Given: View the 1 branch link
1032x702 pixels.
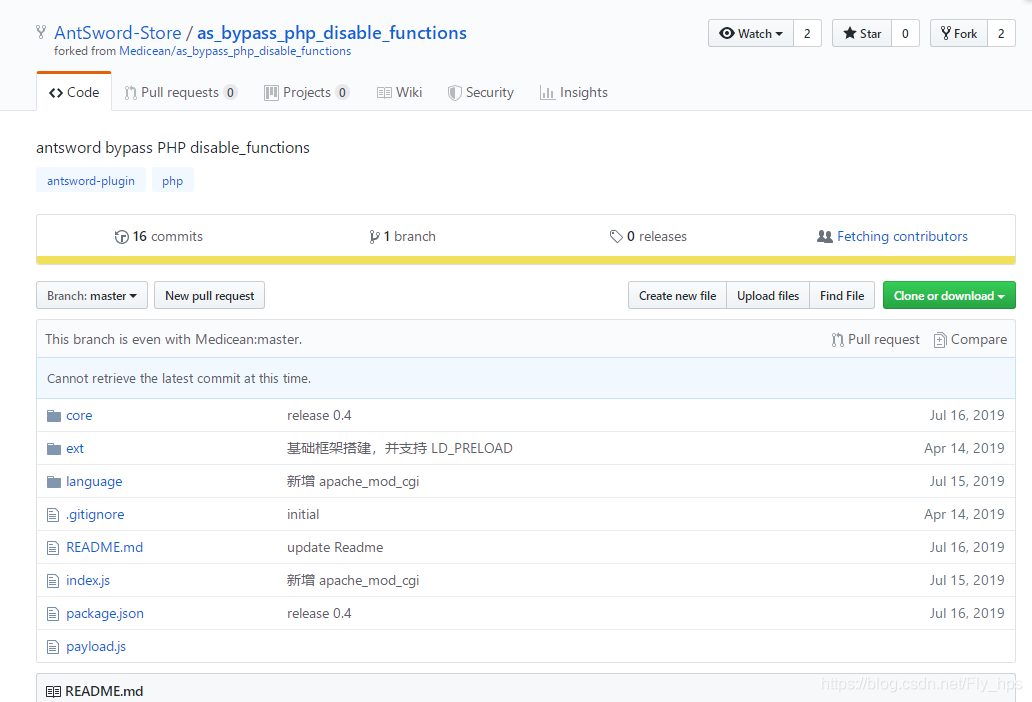Looking at the screenshot, I should (x=403, y=237).
